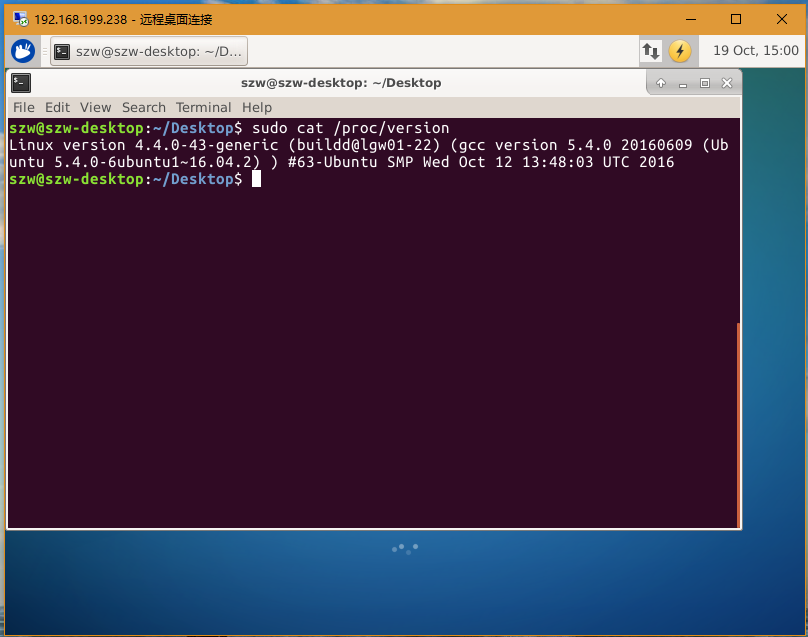The height and width of the screenshot is (637, 808).
Task: Click the "4.4.0-43-generic" kernel version text
Action: pos(206,145)
